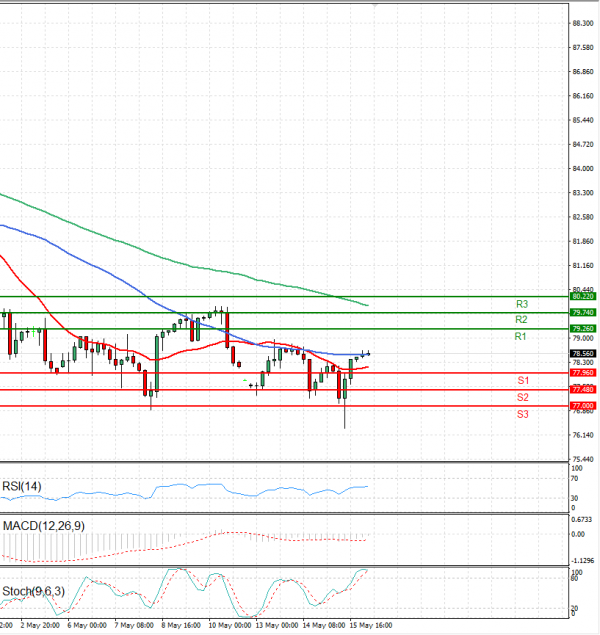The height and width of the screenshot is (635, 600).
Task: Select the green 79.260 price tag
Action: 583,328
